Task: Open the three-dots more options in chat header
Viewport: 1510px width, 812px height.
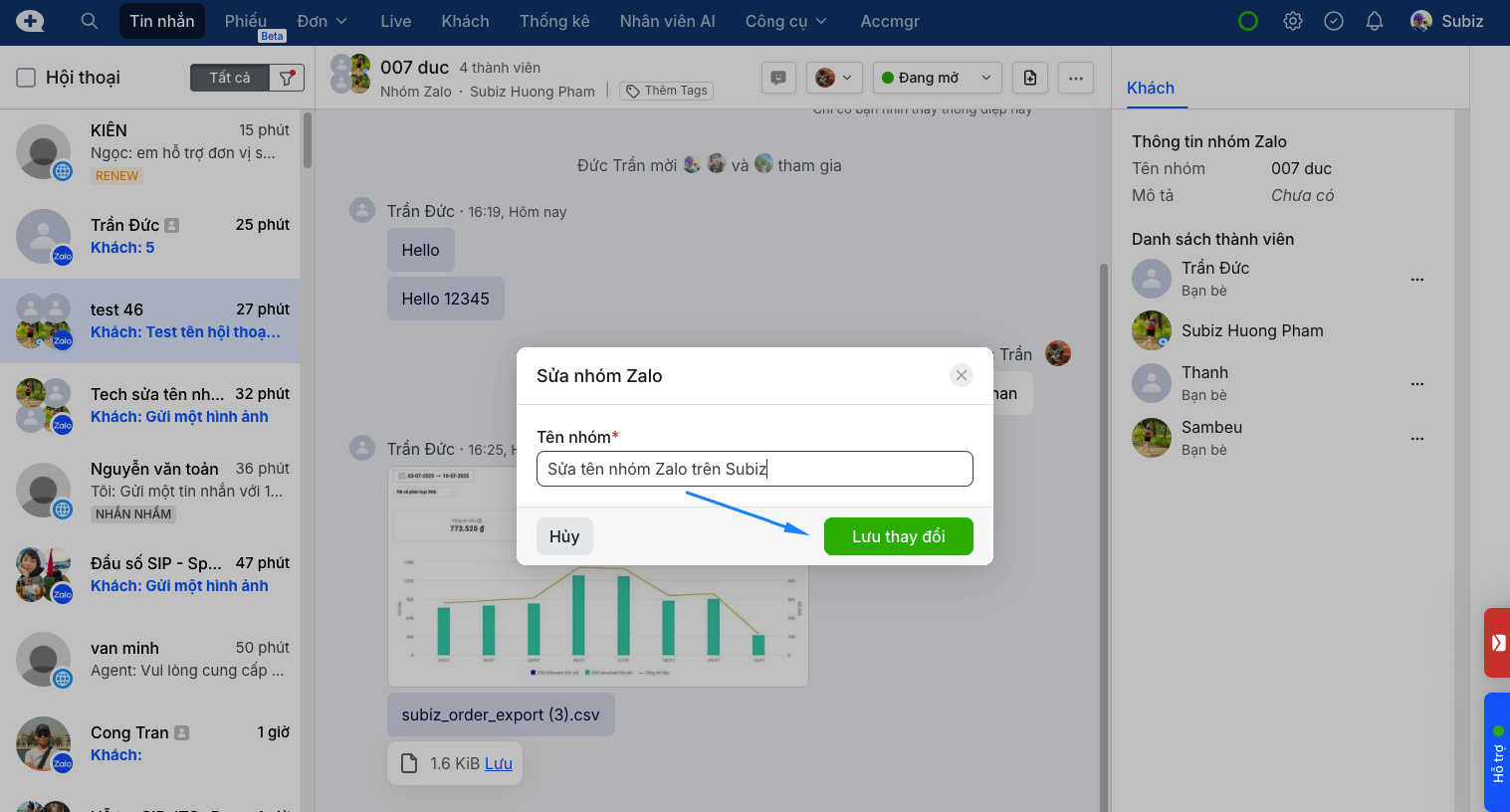Action: (1075, 78)
